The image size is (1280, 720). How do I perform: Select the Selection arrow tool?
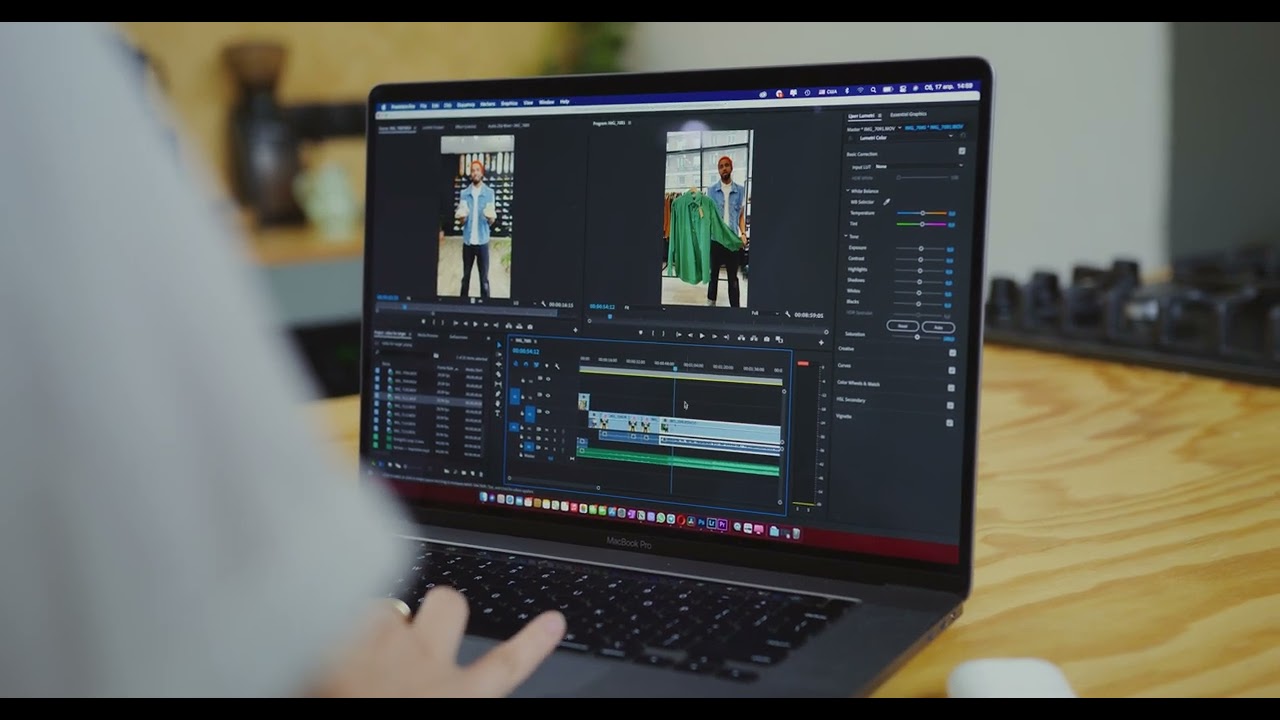(499, 345)
